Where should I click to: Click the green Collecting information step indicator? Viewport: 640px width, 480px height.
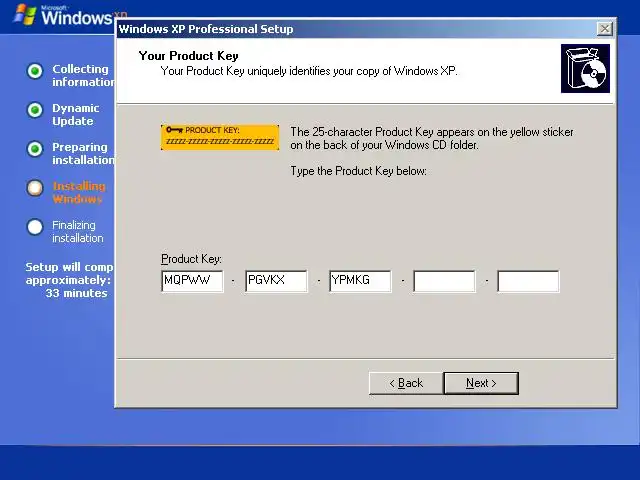[35, 71]
